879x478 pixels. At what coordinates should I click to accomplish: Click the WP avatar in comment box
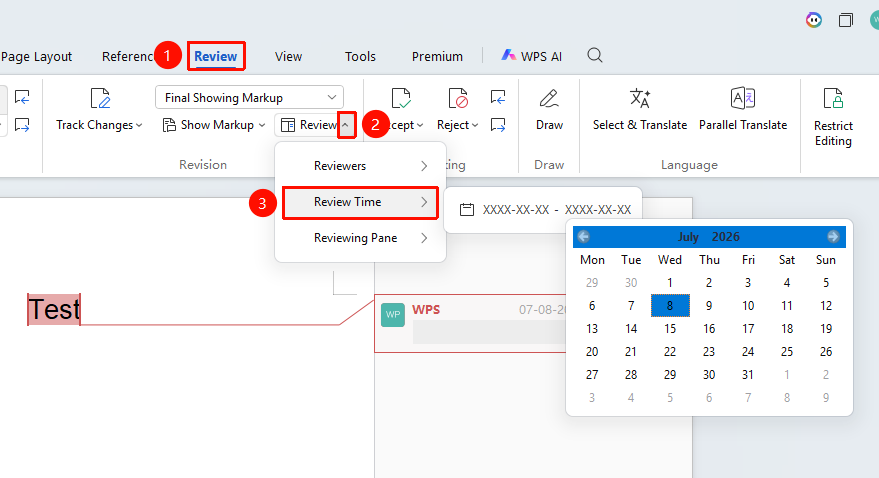pyautogui.click(x=393, y=315)
